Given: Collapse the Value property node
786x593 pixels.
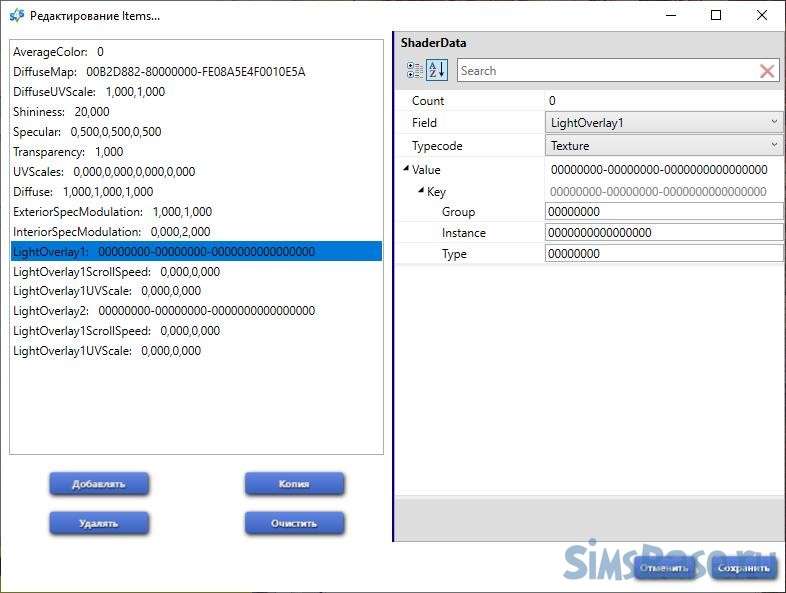Looking at the screenshot, I should point(405,170).
